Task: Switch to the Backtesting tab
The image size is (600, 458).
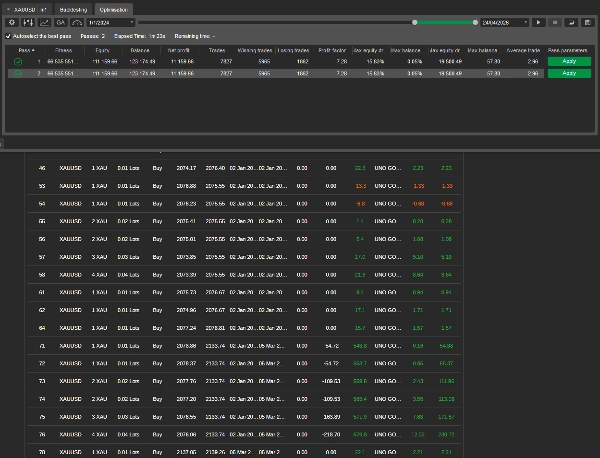Action: point(72,8)
